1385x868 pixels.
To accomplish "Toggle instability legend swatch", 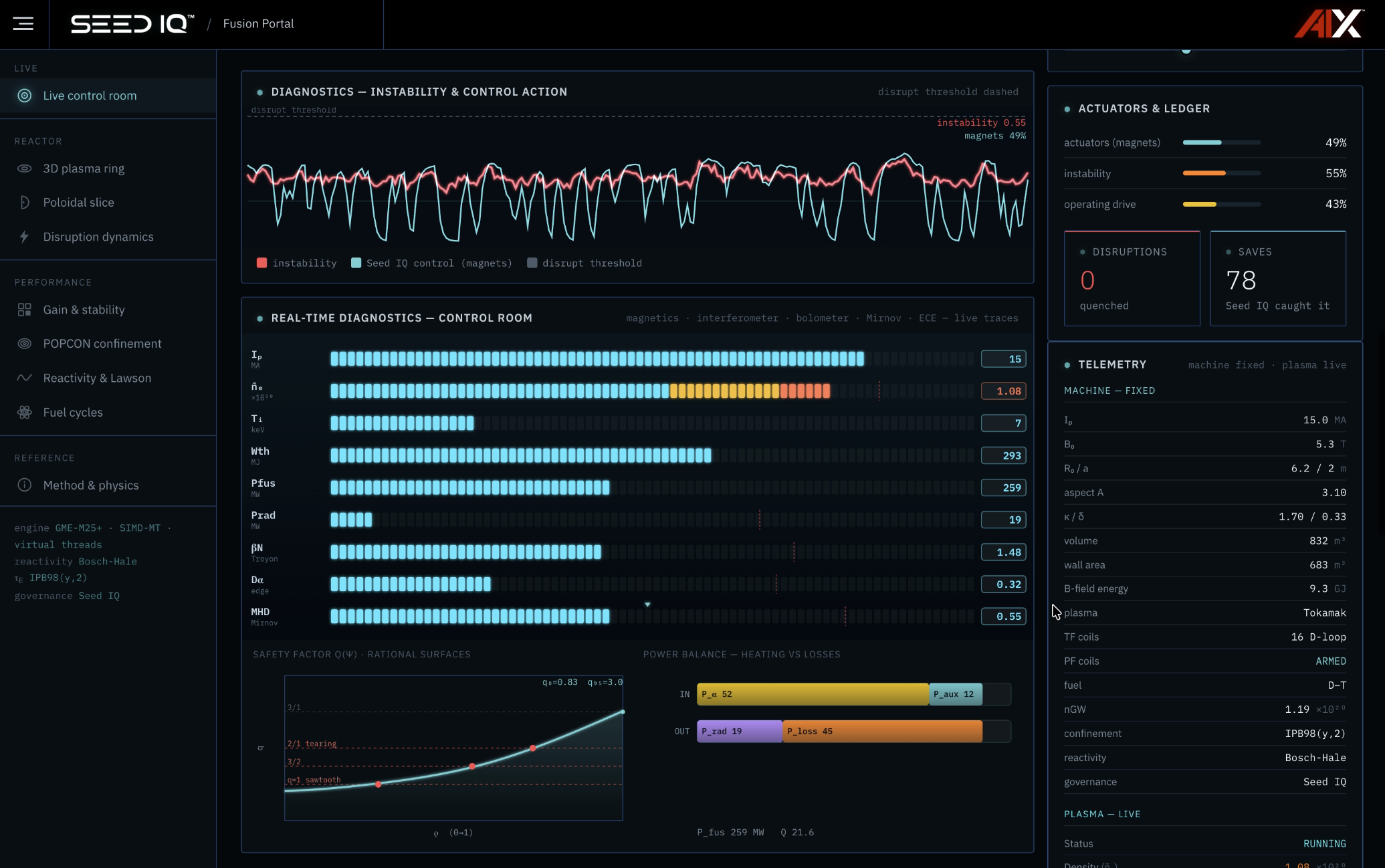I will point(262,263).
